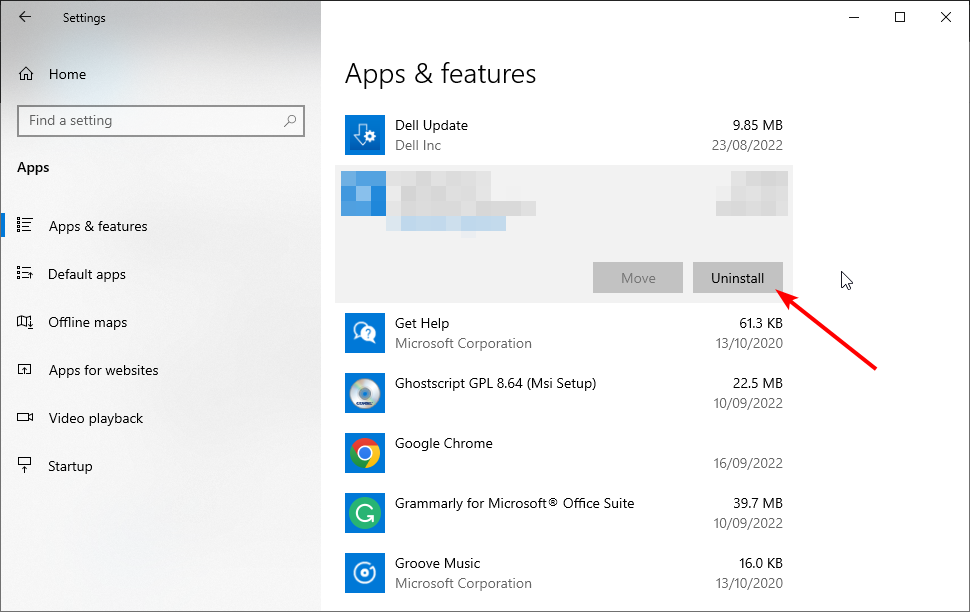The height and width of the screenshot is (612, 970).
Task: Maximize the Settings window
Action: 899,17
